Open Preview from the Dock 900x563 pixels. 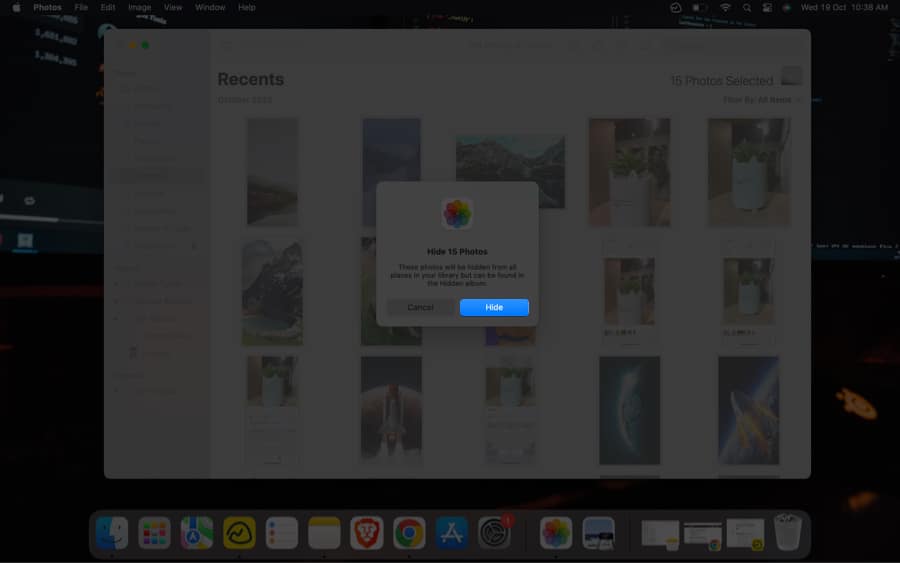(598, 533)
